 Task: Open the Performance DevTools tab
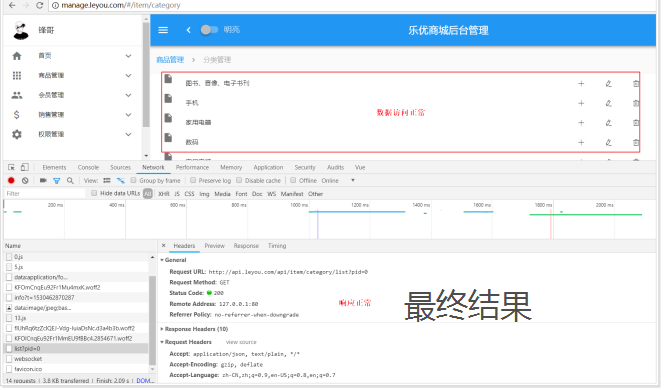(x=192, y=167)
